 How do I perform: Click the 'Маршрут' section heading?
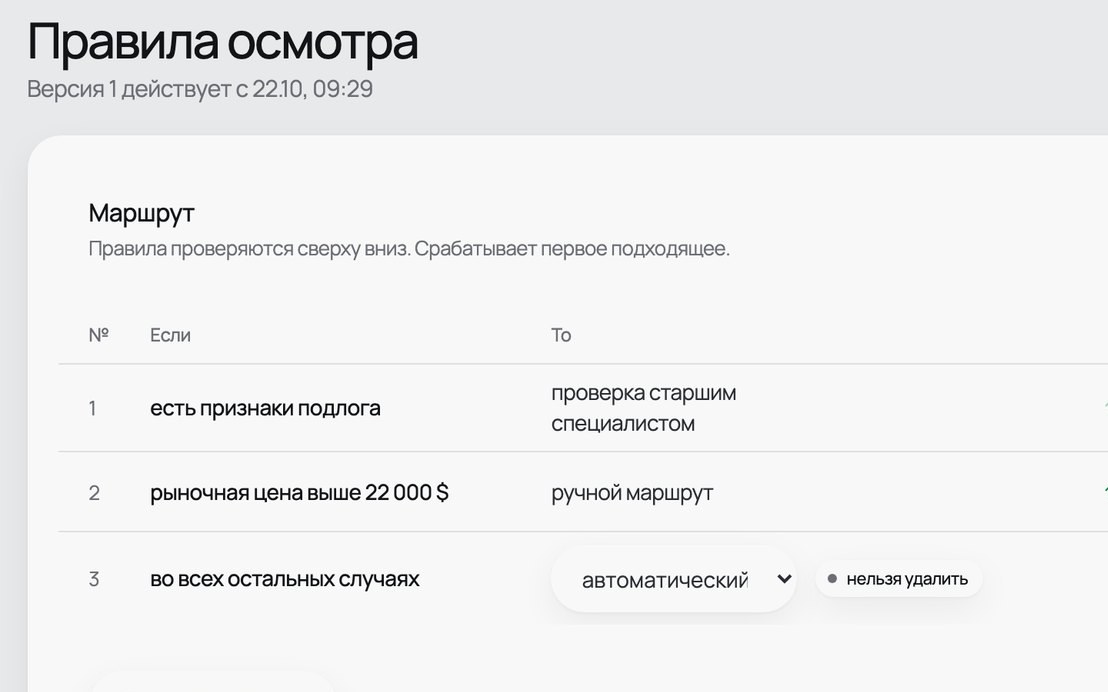pos(141,213)
